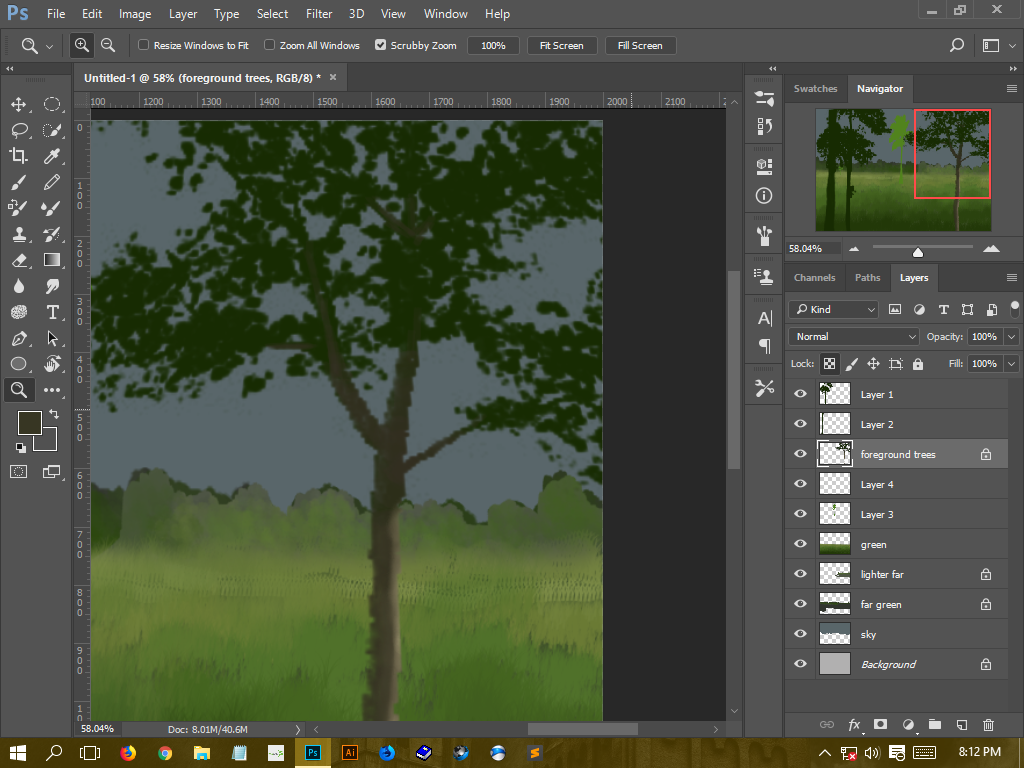Select the Pen tool
1024x768 pixels.
(x=18, y=338)
